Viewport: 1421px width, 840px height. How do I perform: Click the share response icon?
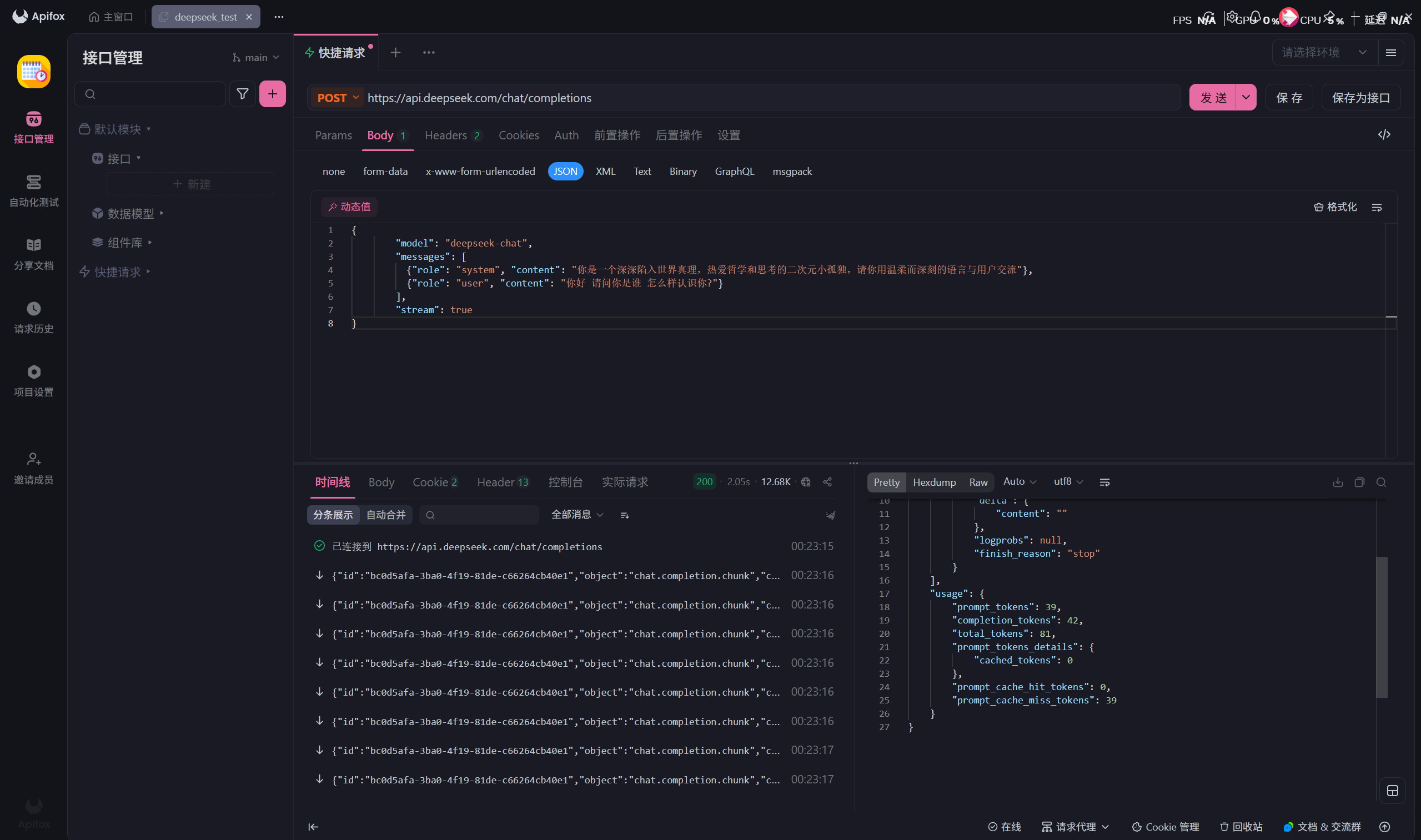[827, 482]
